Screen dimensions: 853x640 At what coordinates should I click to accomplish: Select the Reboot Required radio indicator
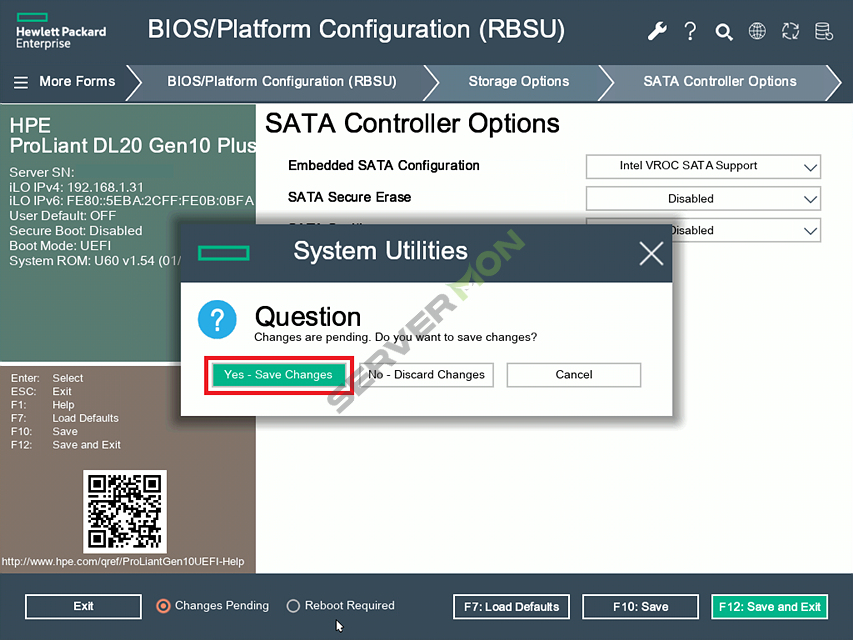(293, 606)
